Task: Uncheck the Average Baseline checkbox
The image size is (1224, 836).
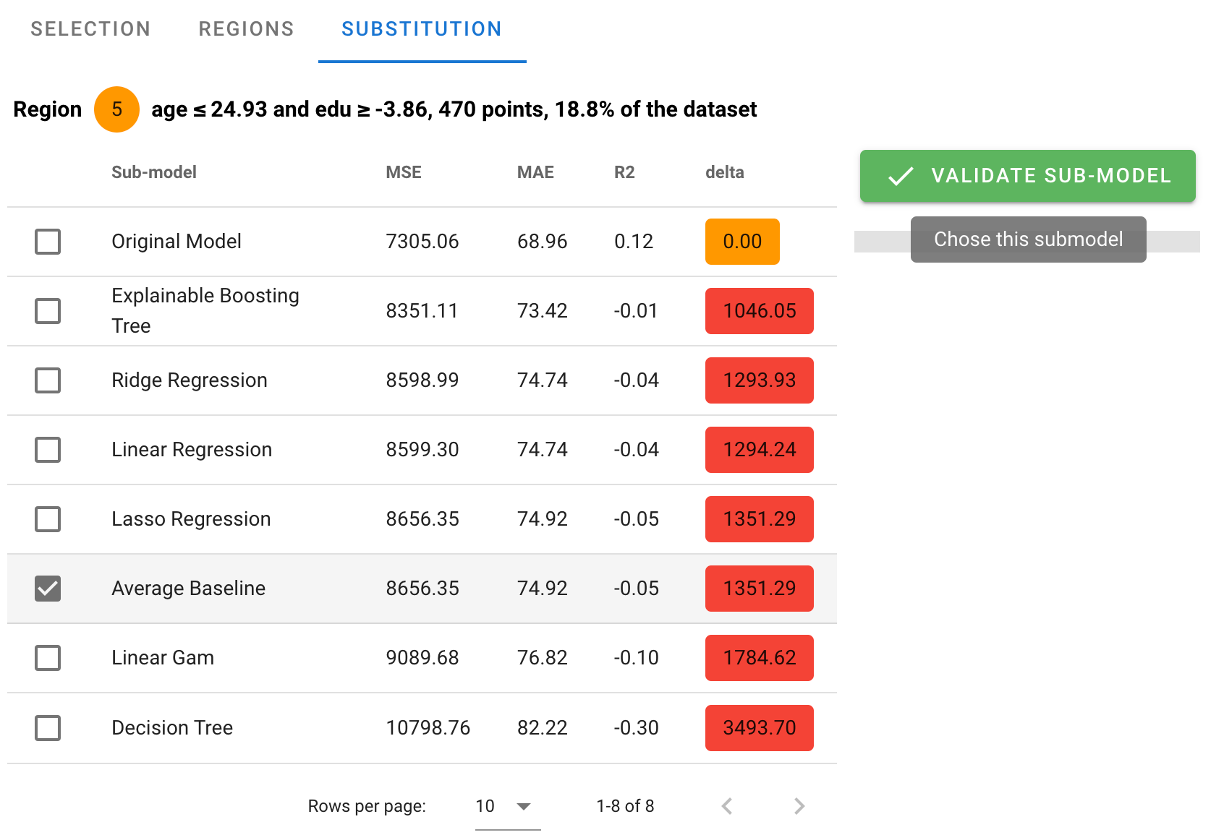Action: click(x=48, y=588)
